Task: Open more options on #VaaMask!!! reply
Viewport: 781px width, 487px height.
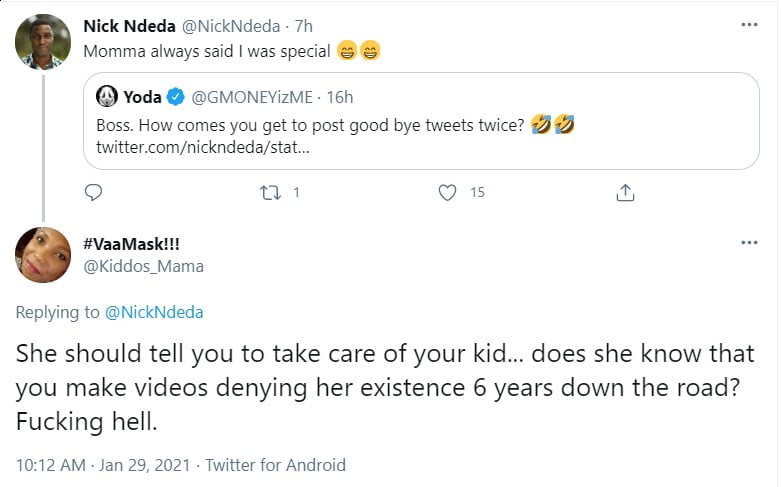Action: (x=748, y=242)
